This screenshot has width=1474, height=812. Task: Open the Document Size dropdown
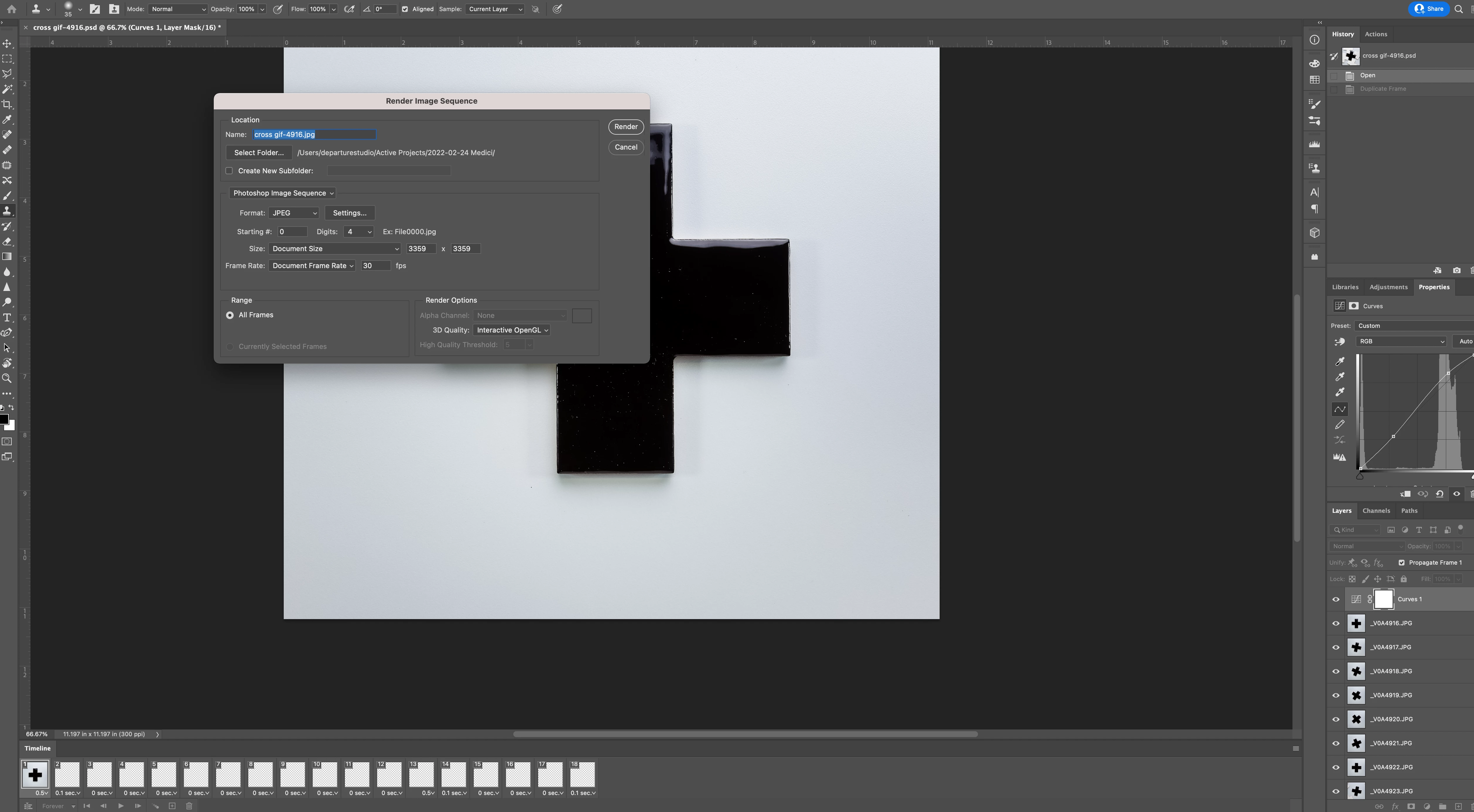[335, 249]
